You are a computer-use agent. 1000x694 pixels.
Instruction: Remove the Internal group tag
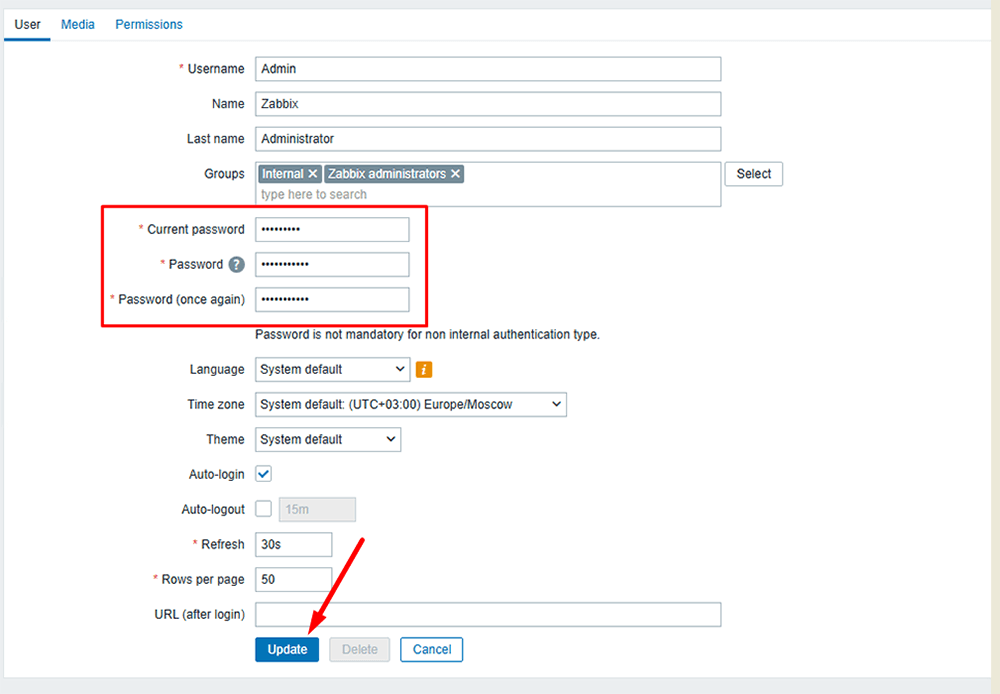click(312, 174)
